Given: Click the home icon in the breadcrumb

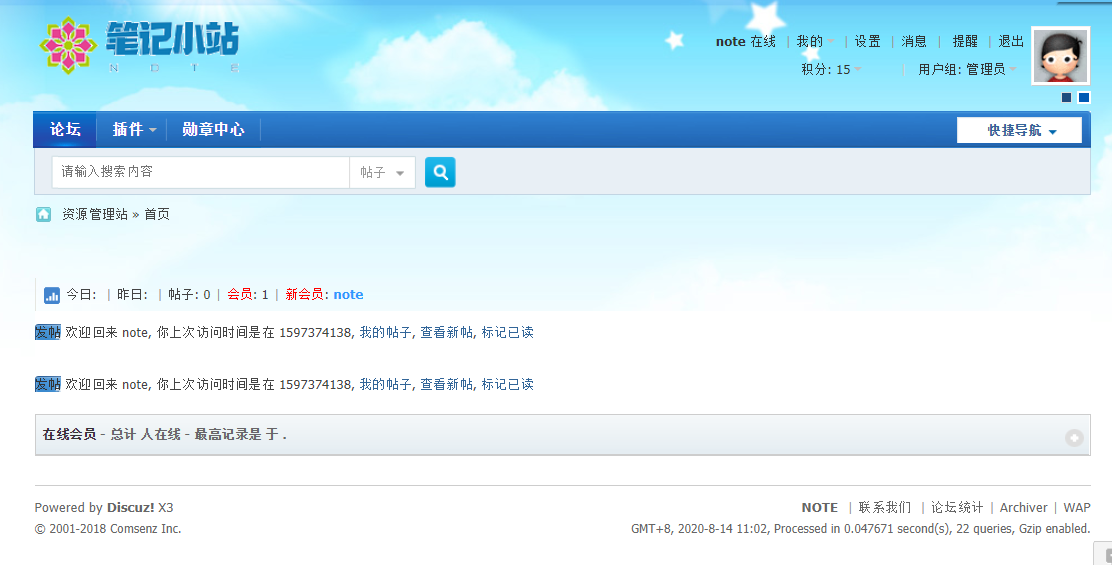Looking at the screenshot, I should [x=44, y=214].
